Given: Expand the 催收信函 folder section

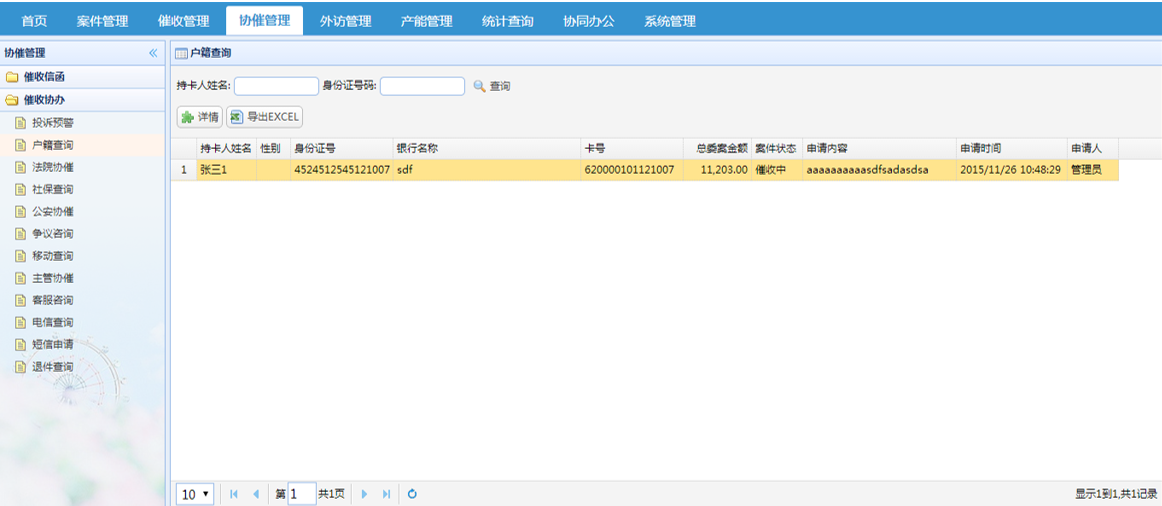Looking at the screenshot, I should click(45, 77).
